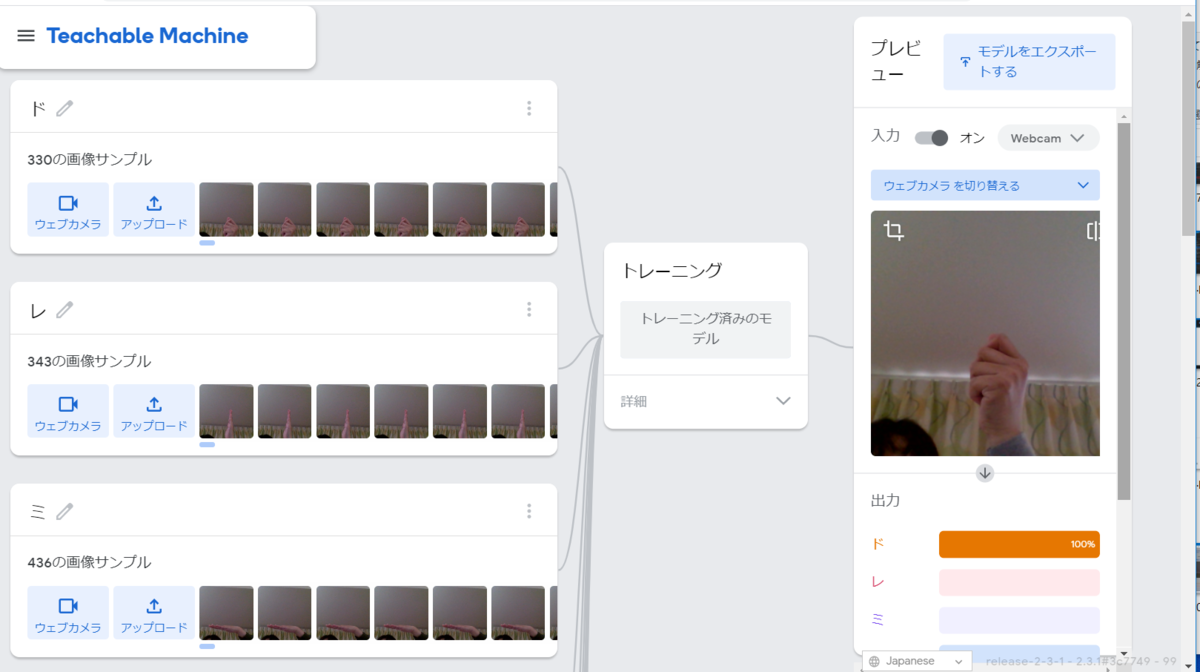Expand the ウェブカメラを切り替える dropdown

click(x=985, y=185)
